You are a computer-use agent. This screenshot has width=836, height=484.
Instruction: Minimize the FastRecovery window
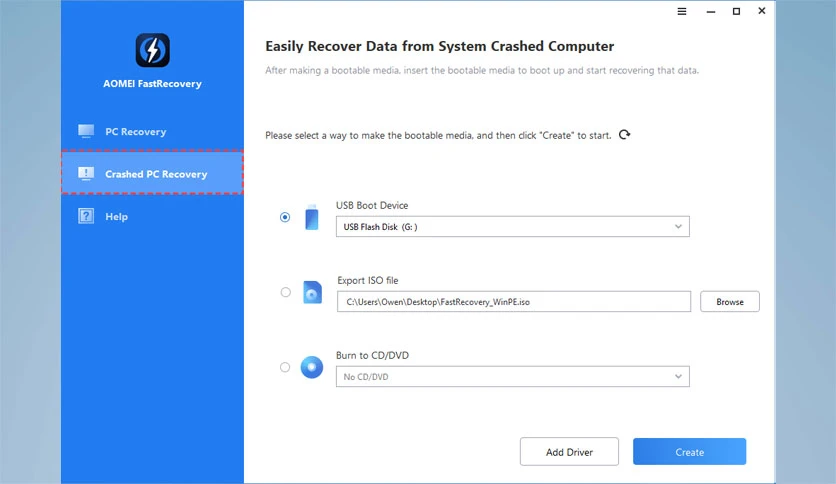(x=711, y=11)
